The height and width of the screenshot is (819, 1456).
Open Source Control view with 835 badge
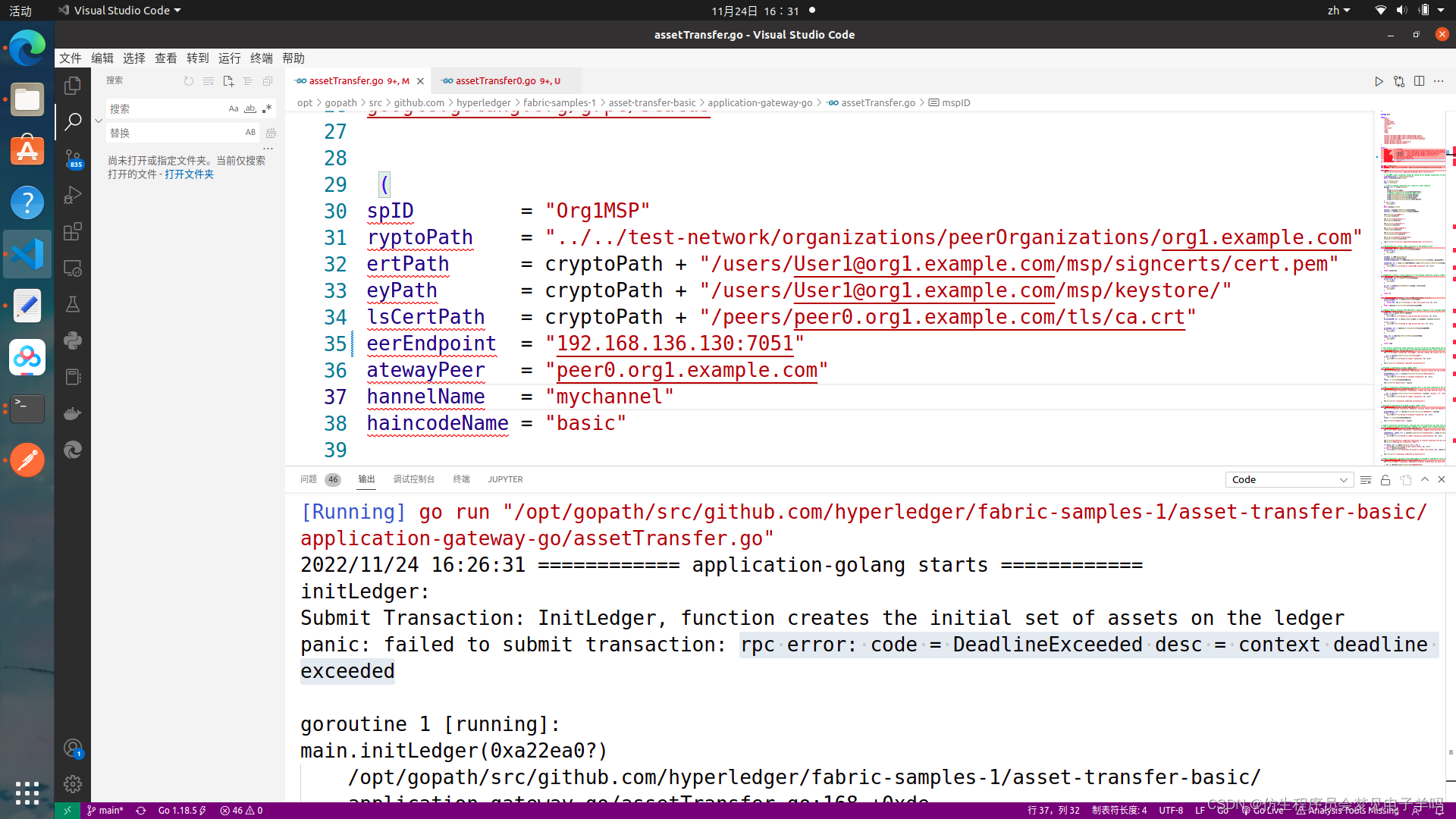[x=73, y=158]
